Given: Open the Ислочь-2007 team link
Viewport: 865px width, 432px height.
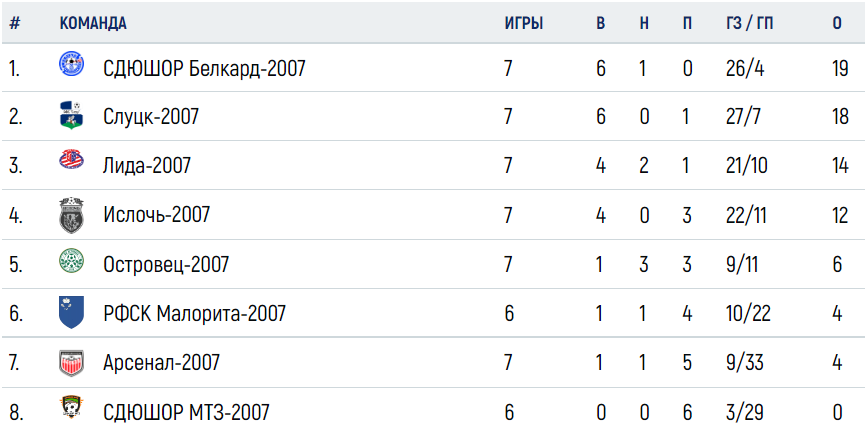Looking at the screenshot, I should coord(157,214).
